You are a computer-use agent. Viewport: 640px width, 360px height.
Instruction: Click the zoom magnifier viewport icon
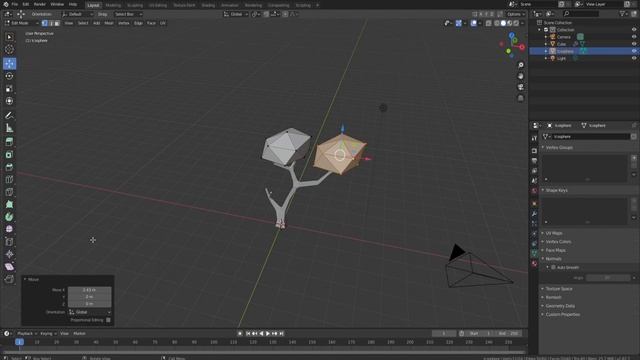521,65
